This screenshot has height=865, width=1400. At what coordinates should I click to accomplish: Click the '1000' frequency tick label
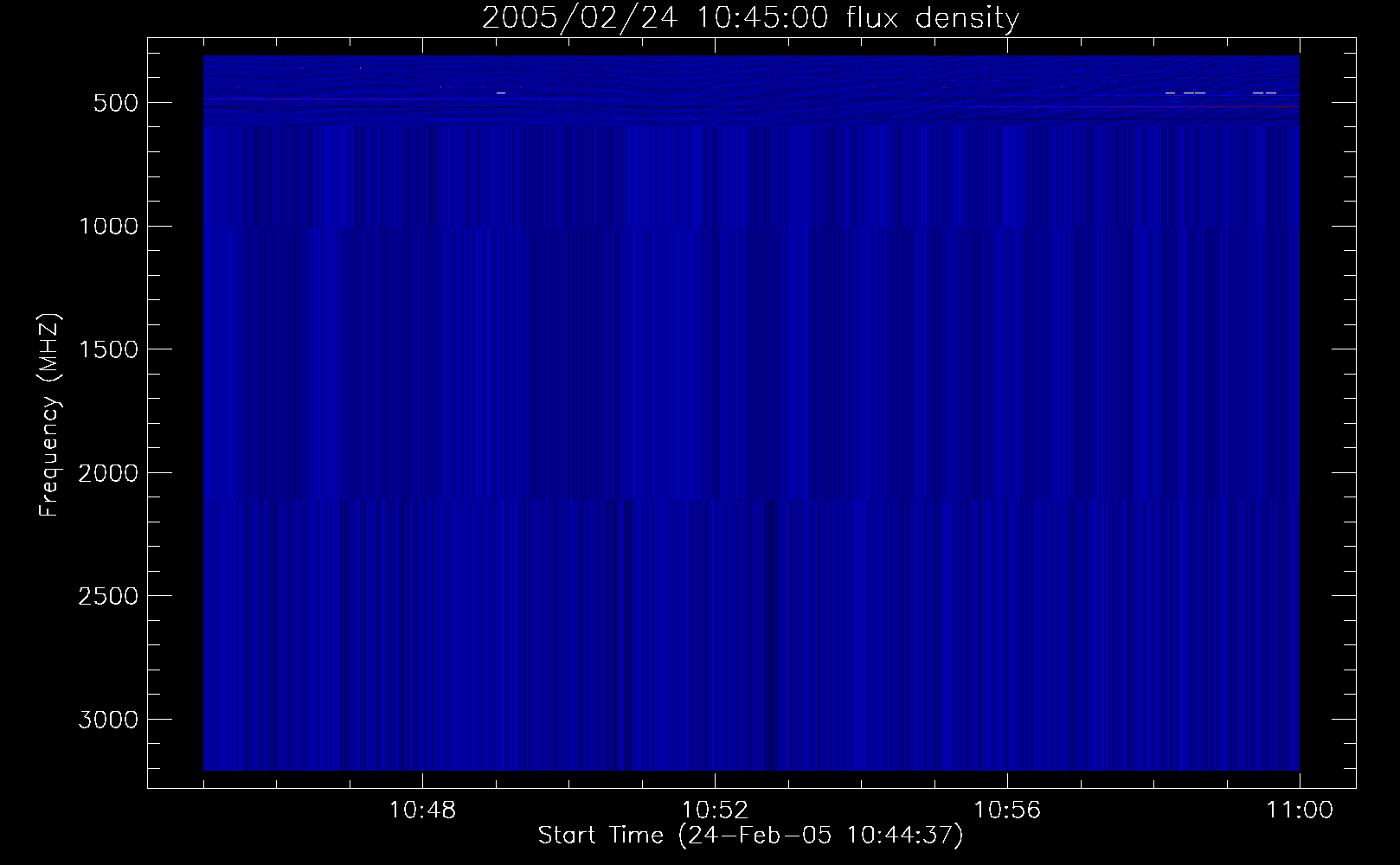coord(108,227)
